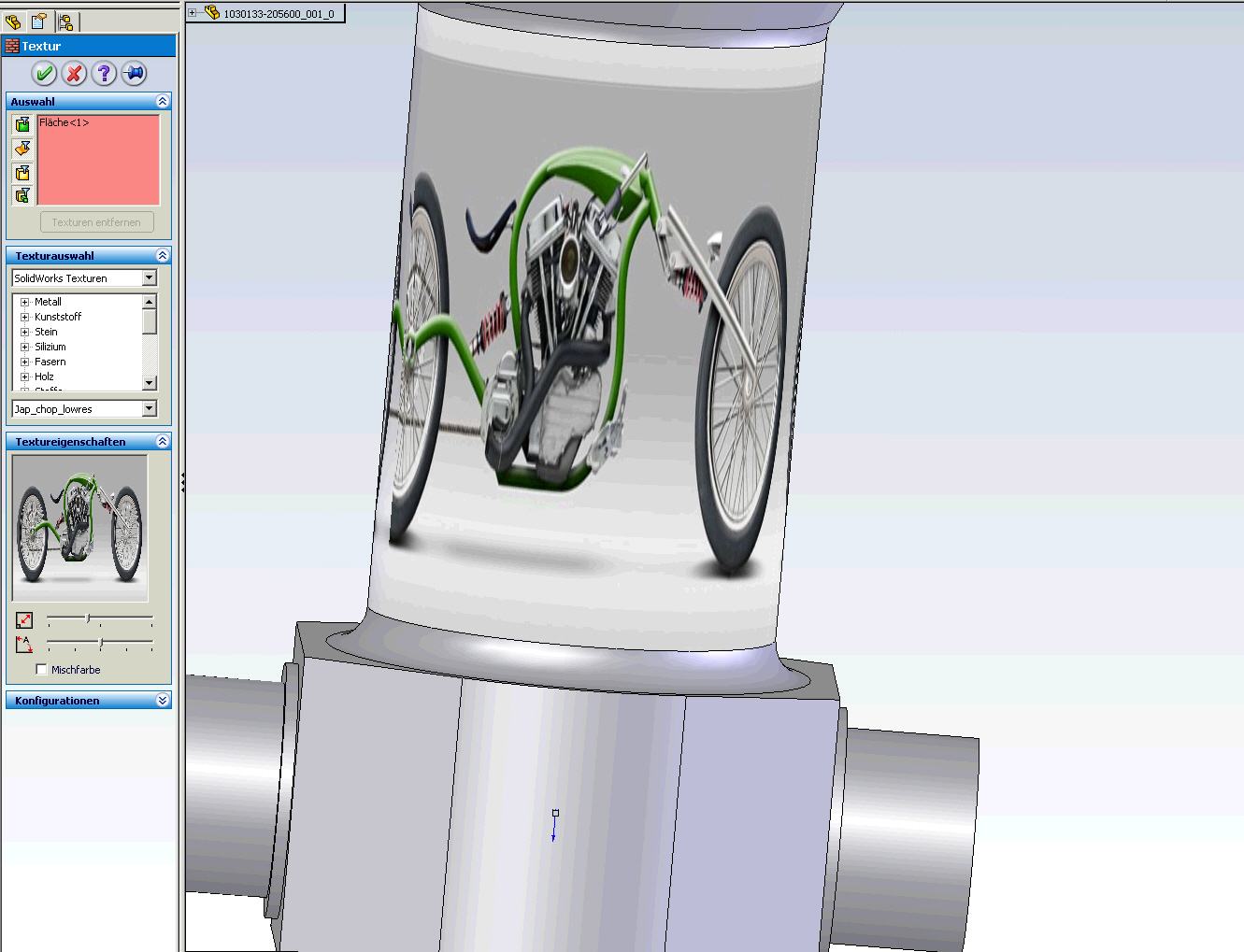Expand the Holz texture folder

[x=25, y=377]
